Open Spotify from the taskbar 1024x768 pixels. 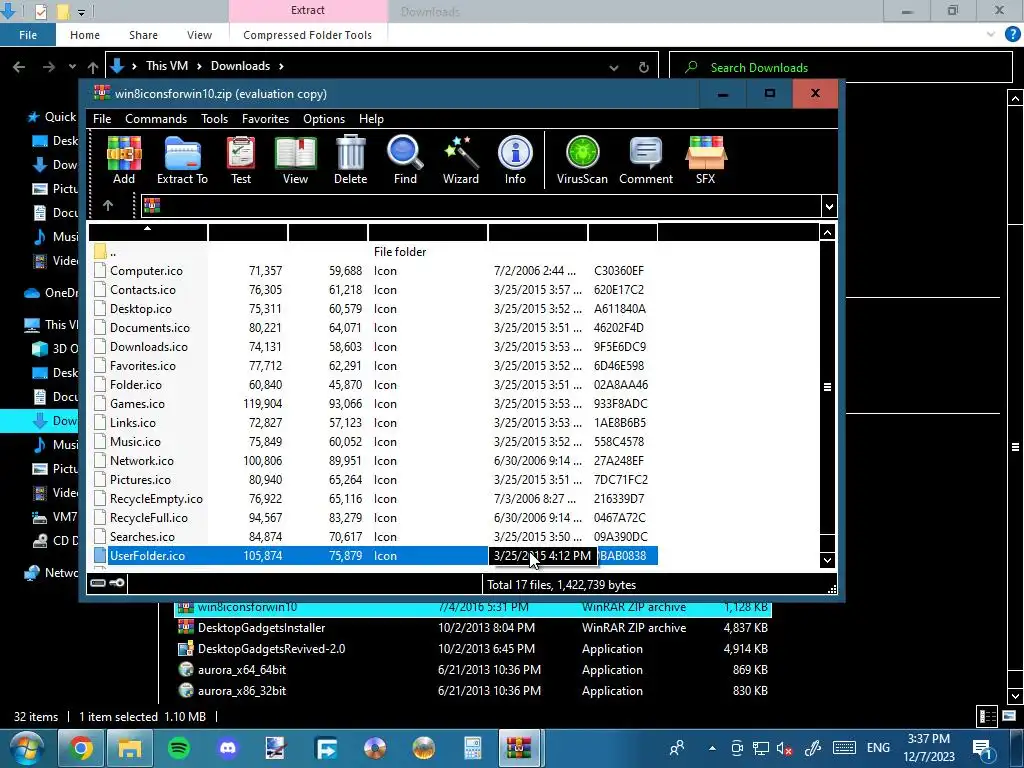click(x=178, y=748)
